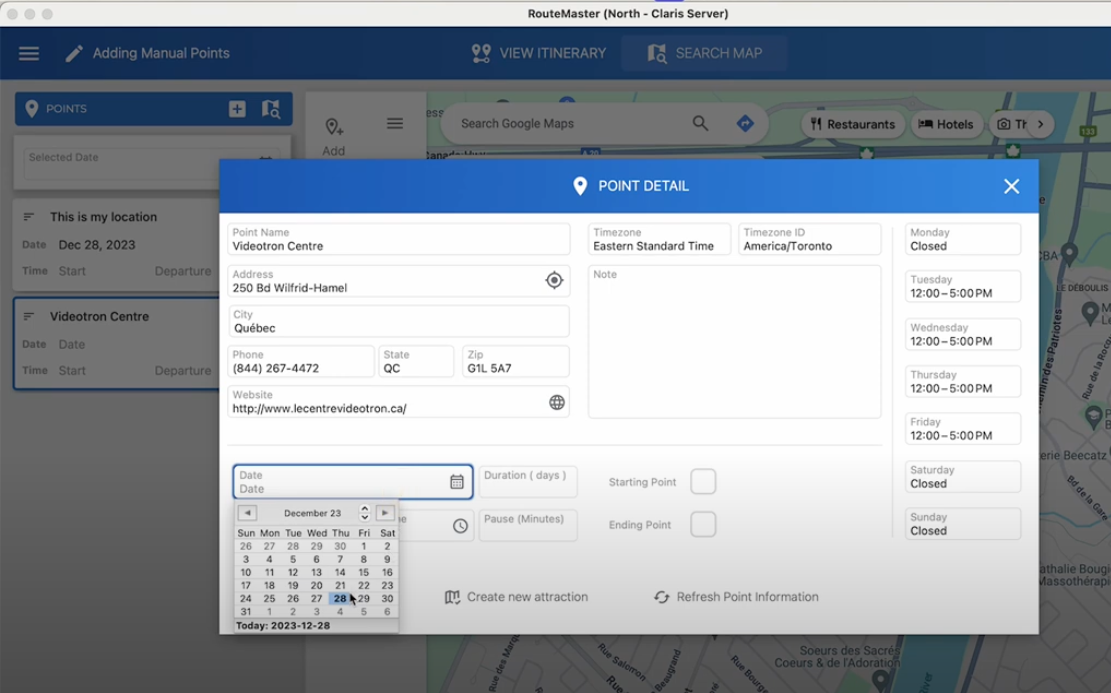
Task: Click the Monday hours field
Action: [x=962, y=240]
